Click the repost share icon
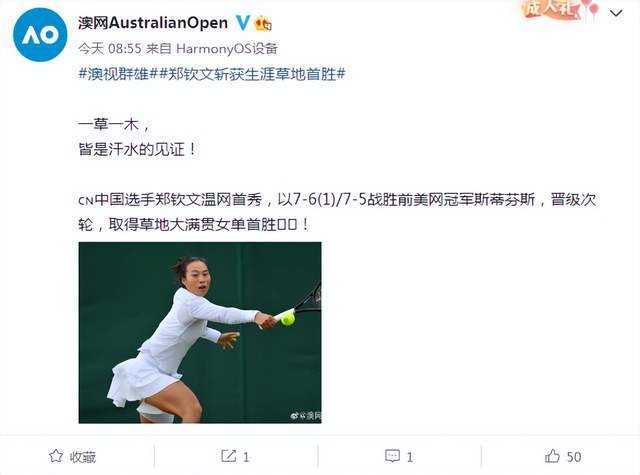 (x=229, y=456)
